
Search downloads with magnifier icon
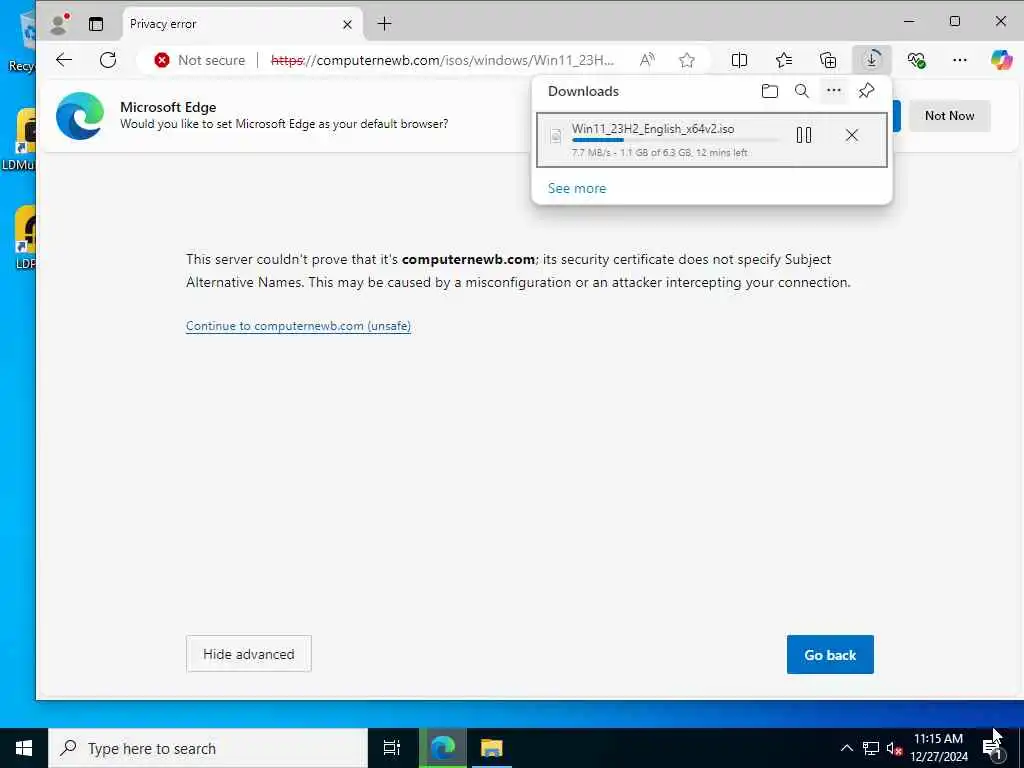click(x=802, y=91)
